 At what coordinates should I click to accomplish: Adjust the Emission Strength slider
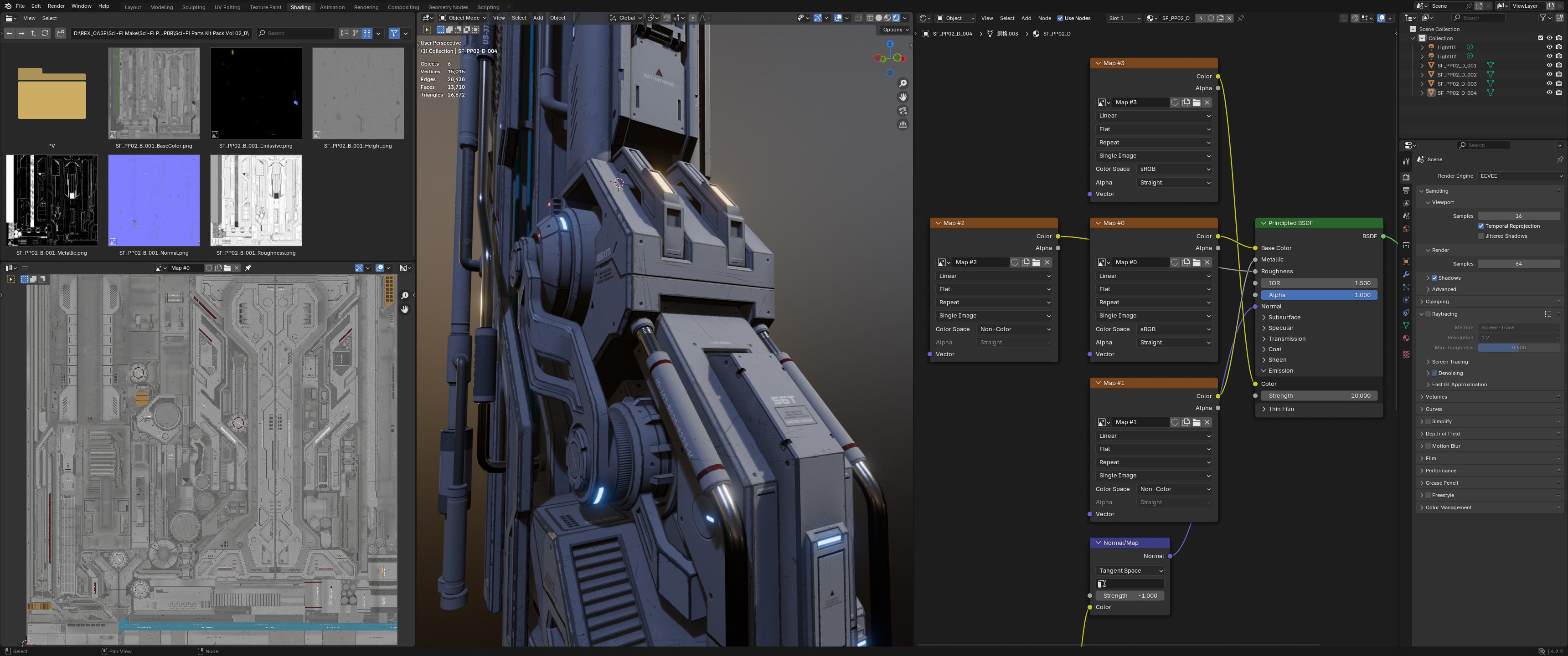(x=1318, y=395)
